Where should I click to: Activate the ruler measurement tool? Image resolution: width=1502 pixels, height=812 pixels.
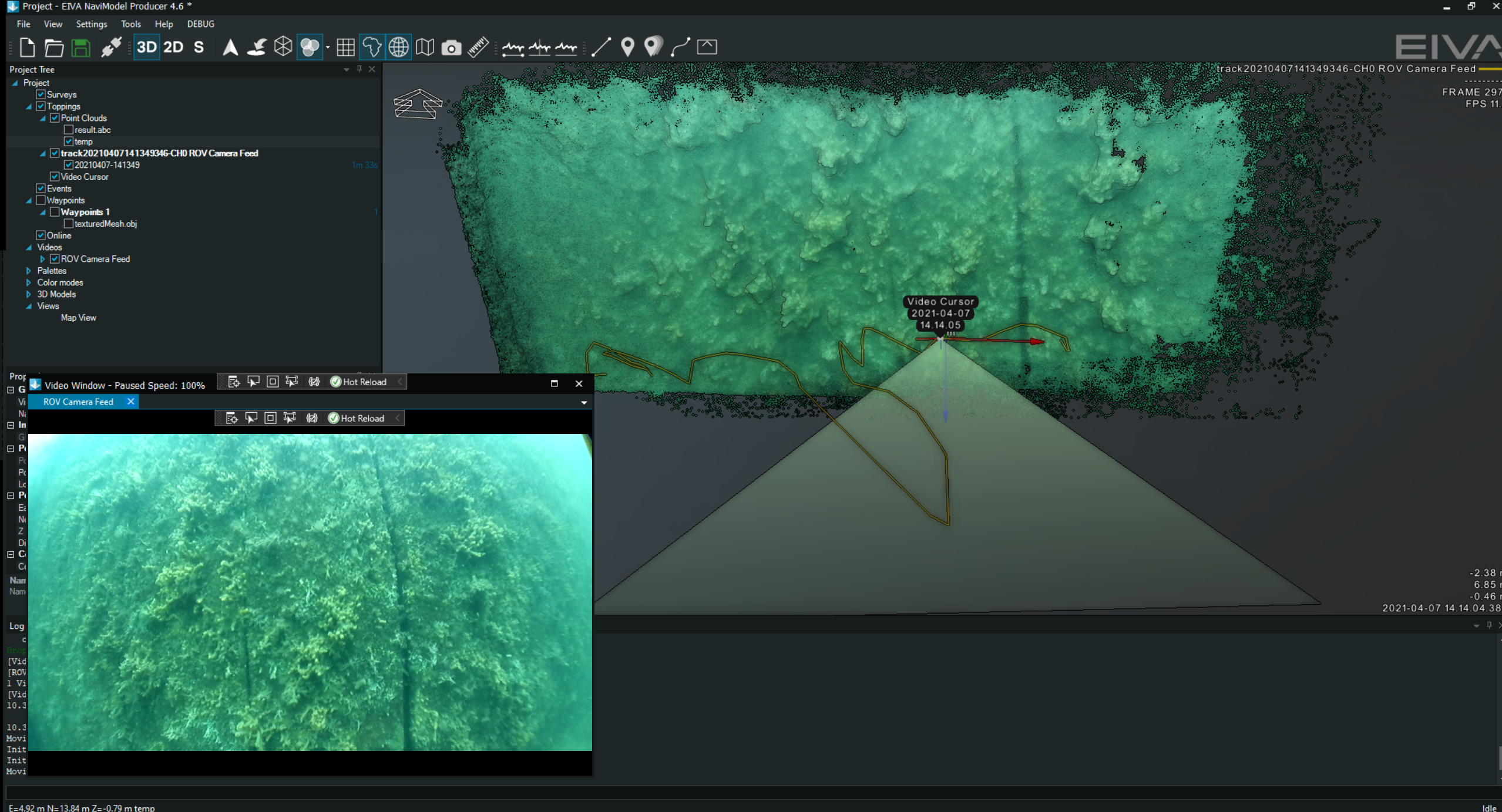(478, 47)
